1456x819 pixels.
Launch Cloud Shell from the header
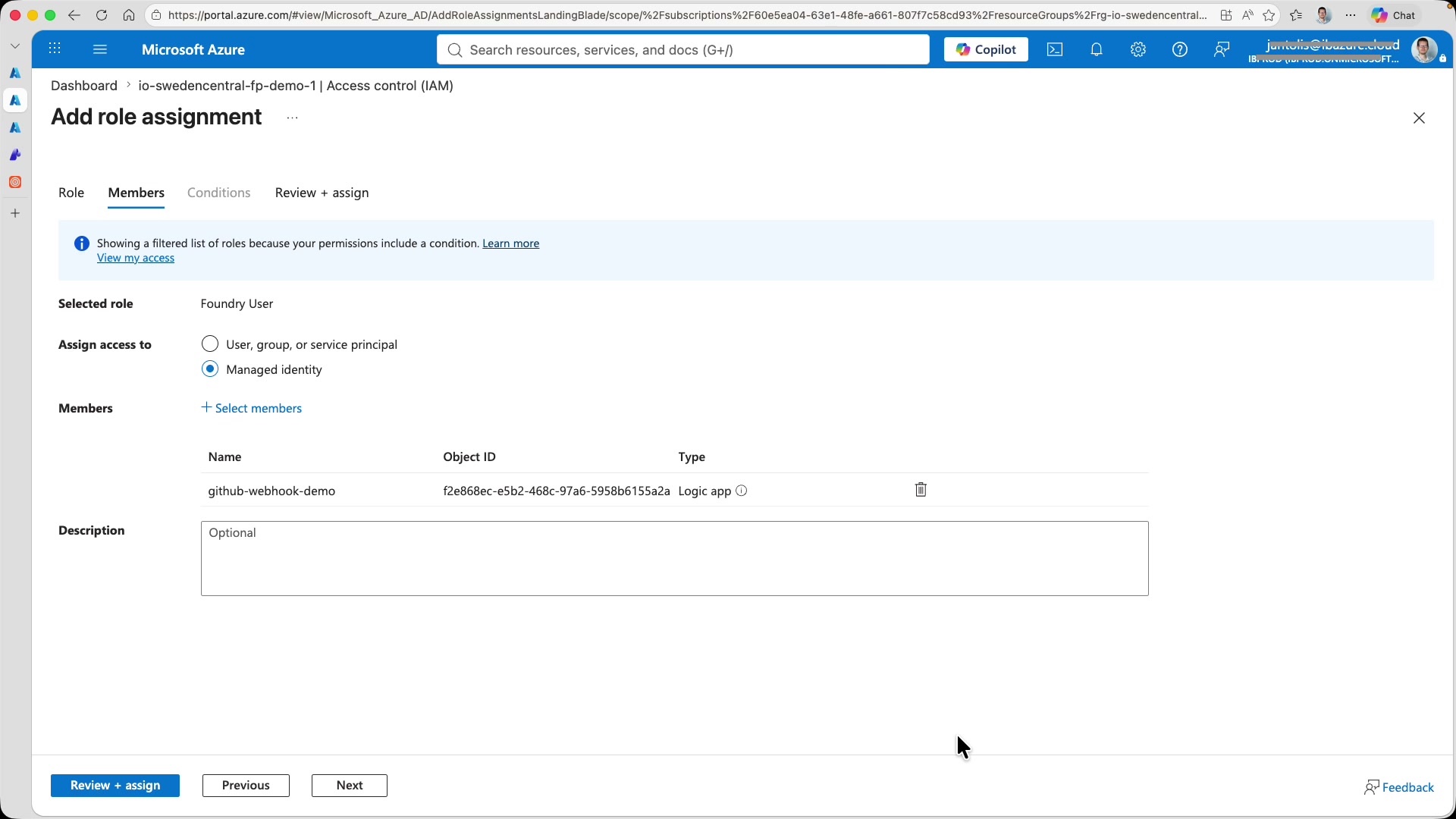pyautogui.click(x=1055, y=49)
